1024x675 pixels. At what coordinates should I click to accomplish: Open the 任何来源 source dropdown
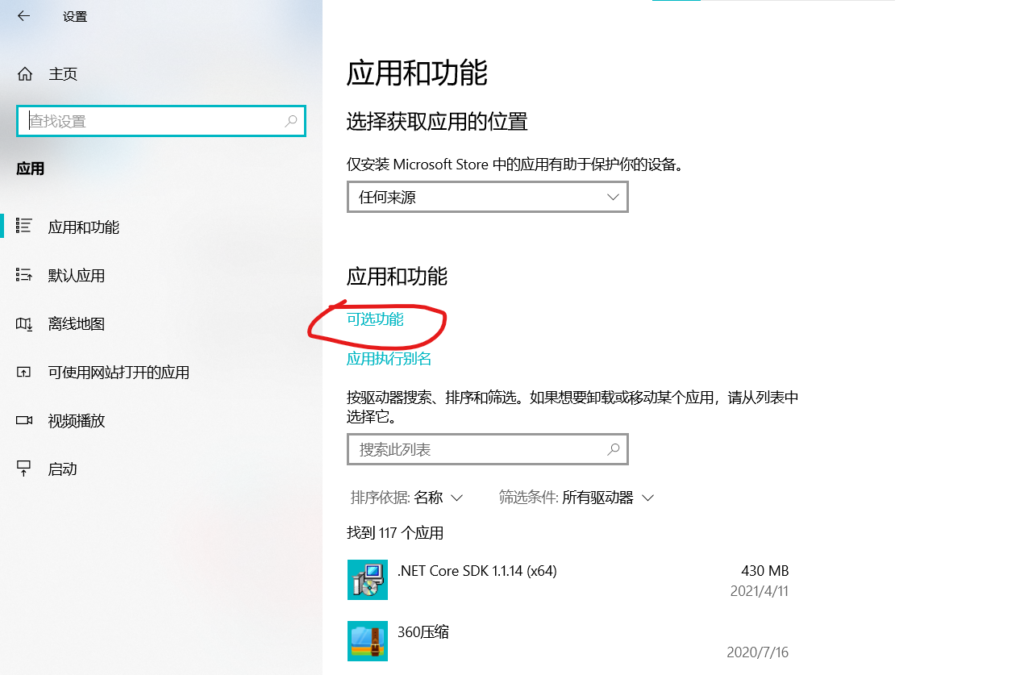pyautogui.click(x=487, y=197)
